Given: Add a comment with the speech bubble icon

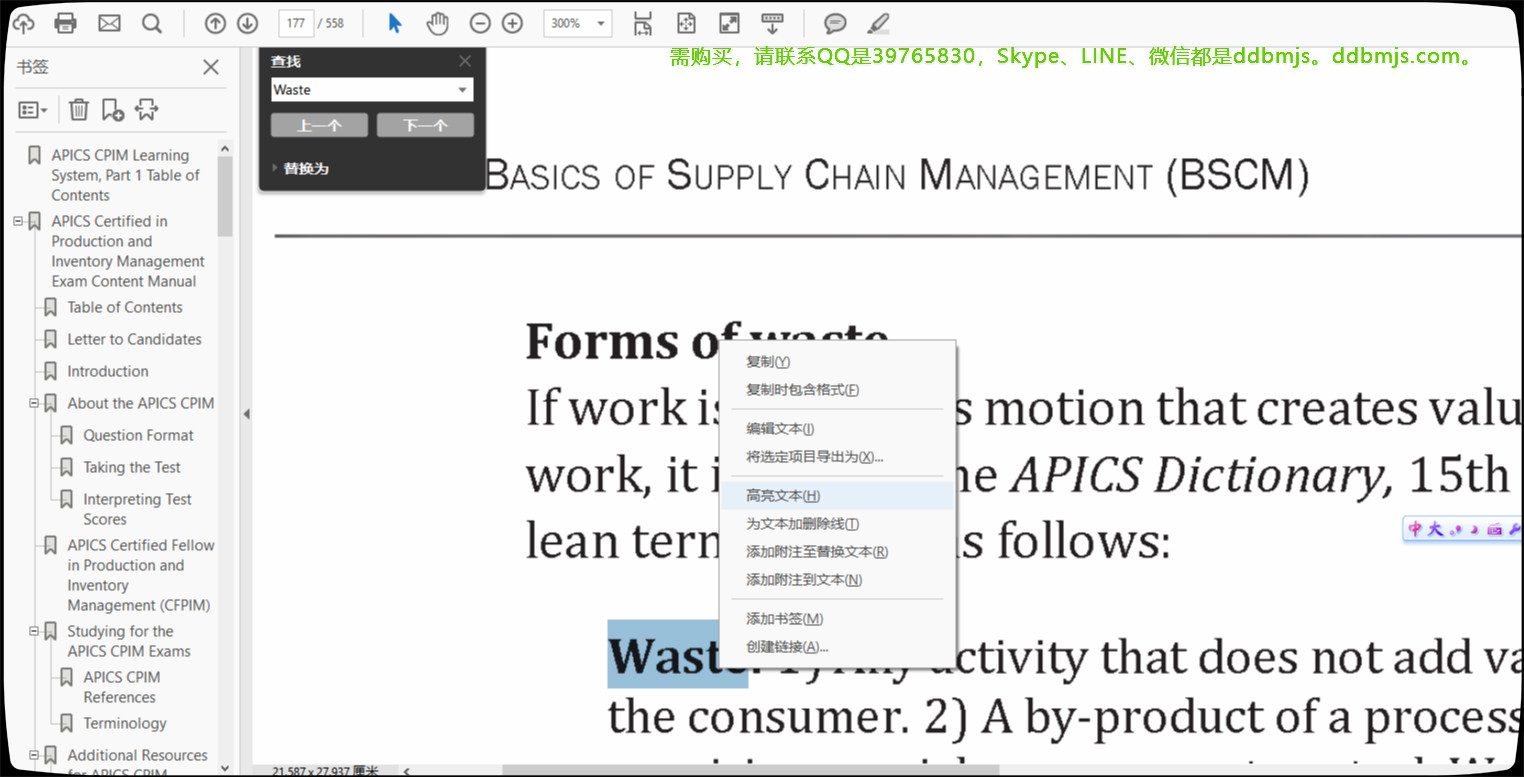Looking at the screenshot, I should click(x=835, y=23).
